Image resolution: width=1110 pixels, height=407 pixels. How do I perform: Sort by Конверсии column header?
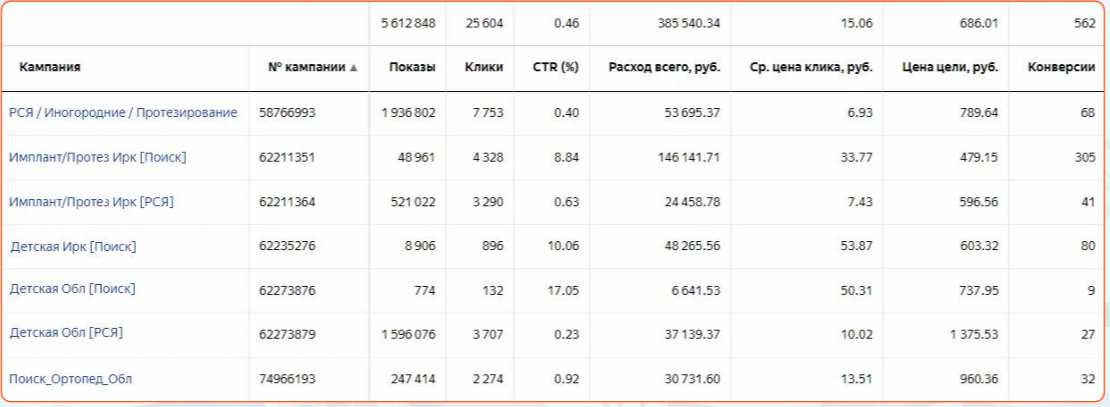tap(1061, 68)
